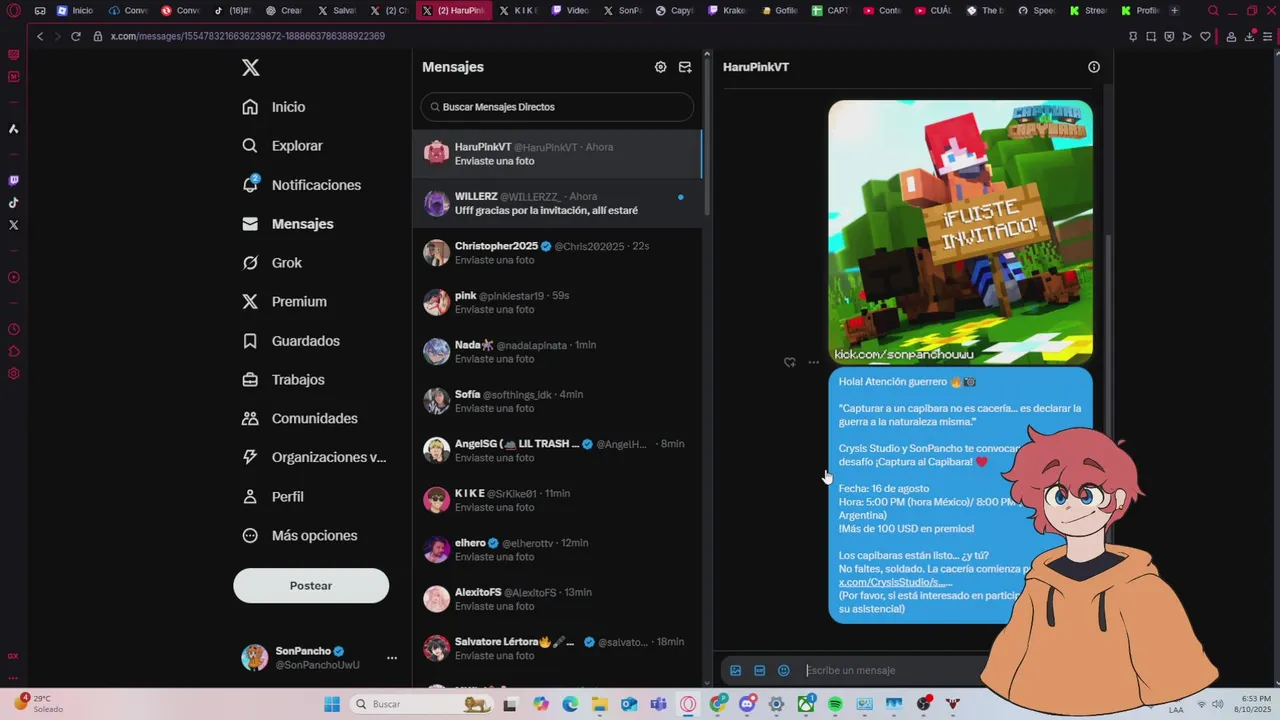Open Opera main menu logo
1280x720 pixels.
click(x=13, y=11)
